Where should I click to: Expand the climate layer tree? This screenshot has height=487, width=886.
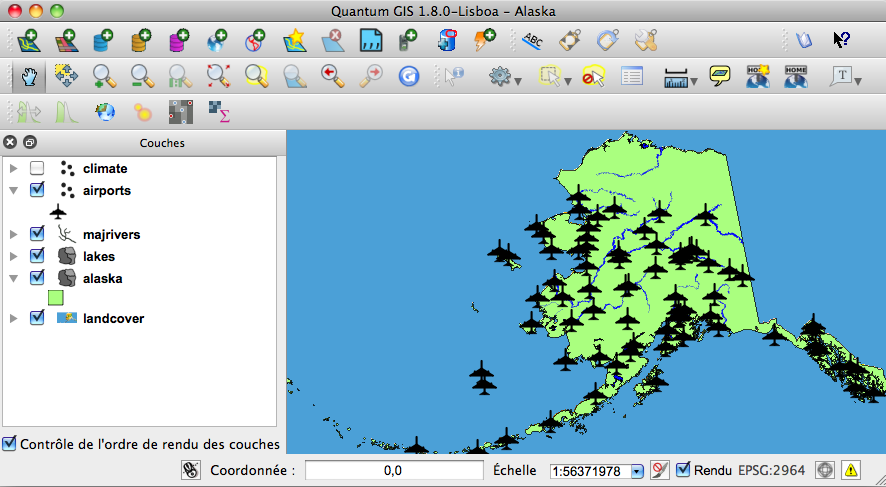[x=14, y=168]
